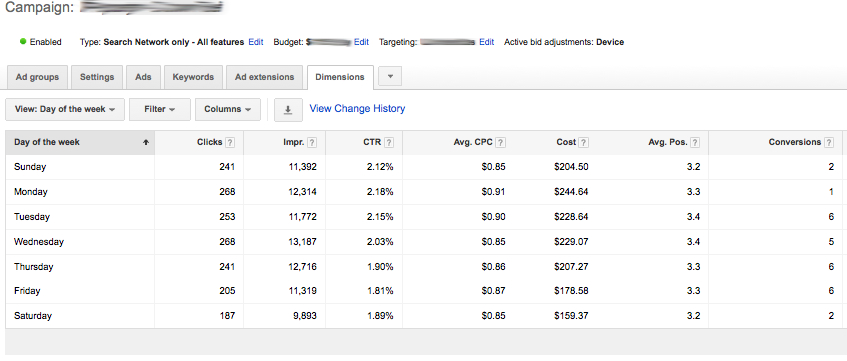Click help icon beside Impr. header
The width and height of the screenshot is (847, 361).
(x=312, y=143)
